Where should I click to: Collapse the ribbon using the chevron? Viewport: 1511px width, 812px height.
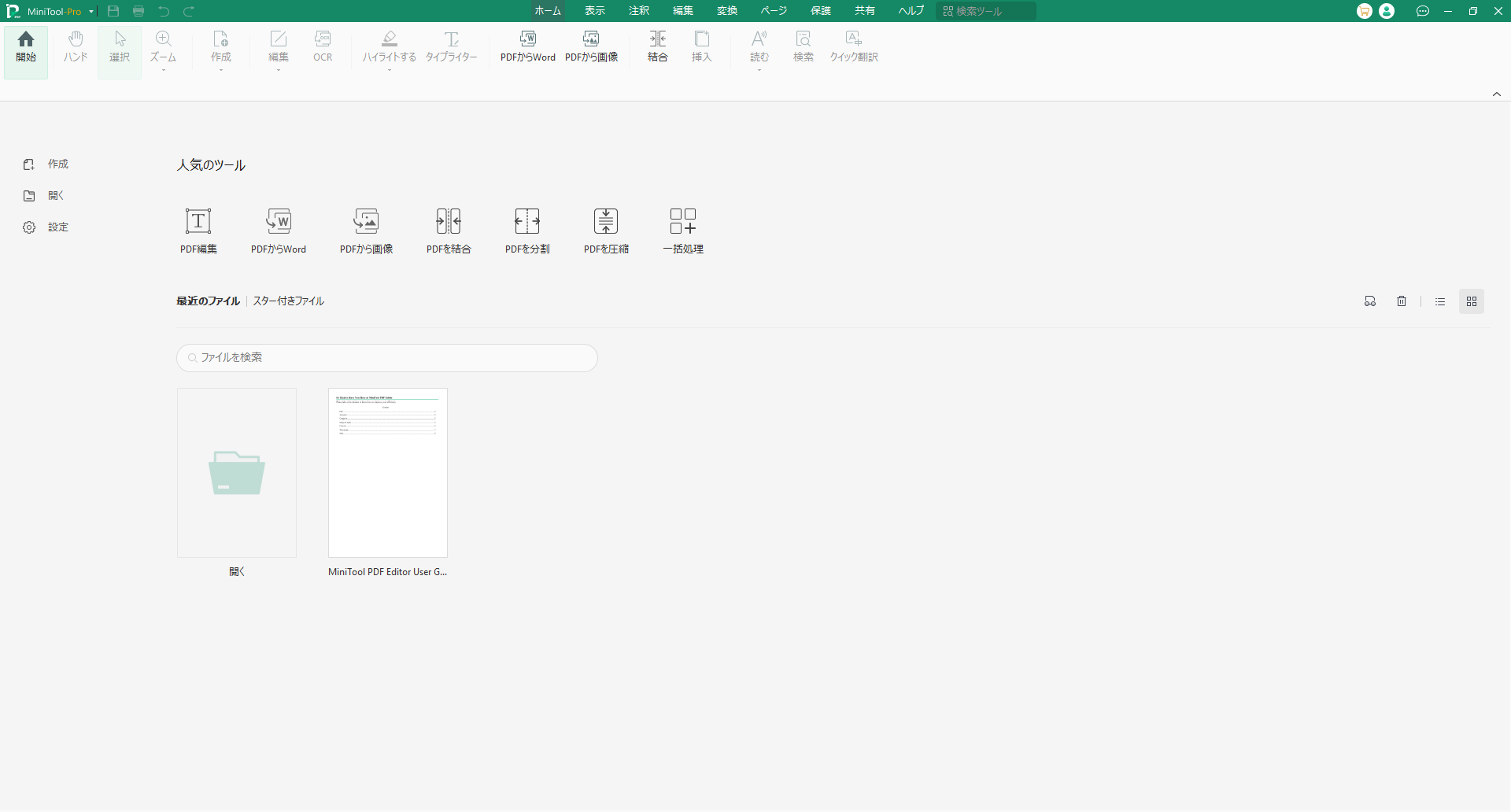pyautogui.click(x=1497, y=94)
